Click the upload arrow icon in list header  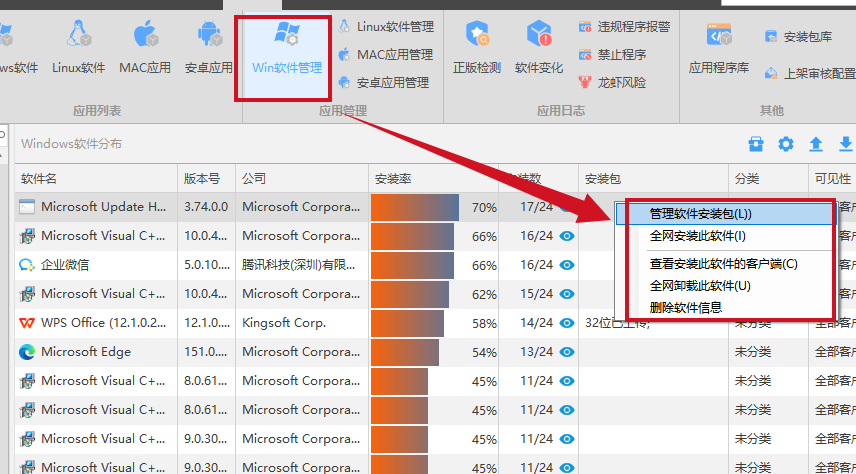pos(816,144)
